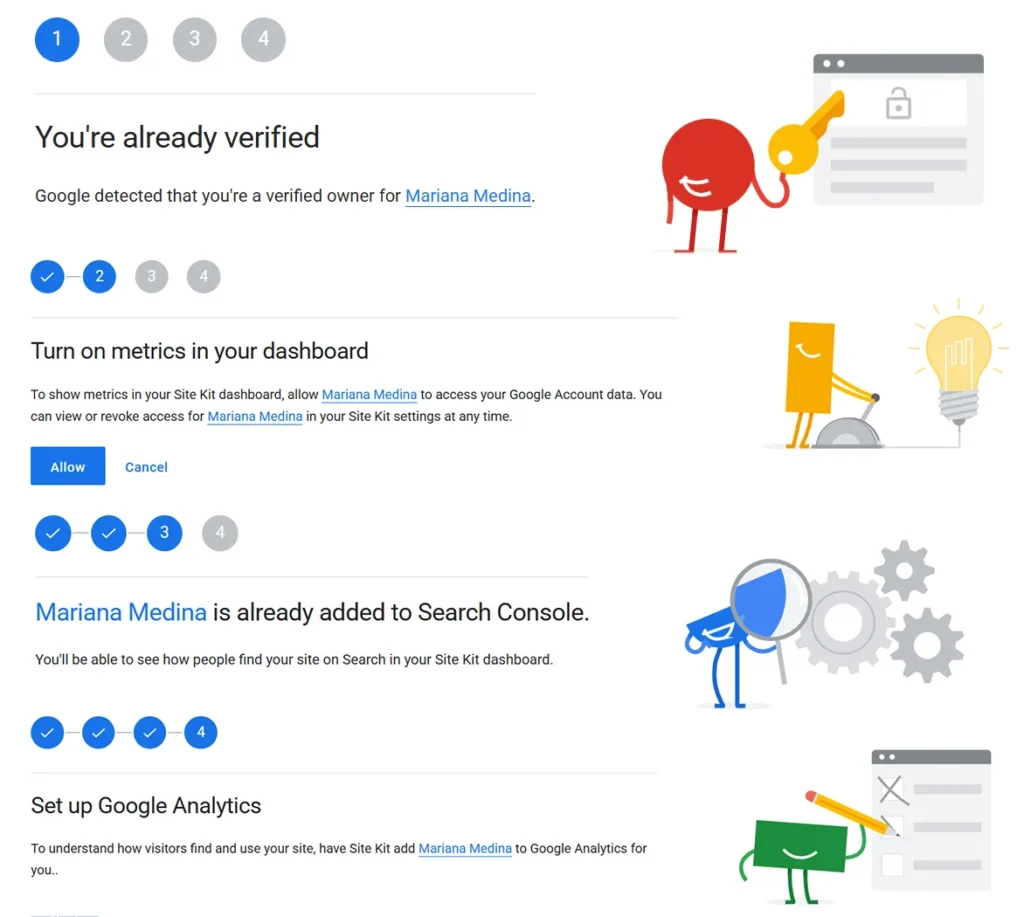
Task: Open the Mariana Medina link in the Analytics paragraph
Action: pos(465,848)
